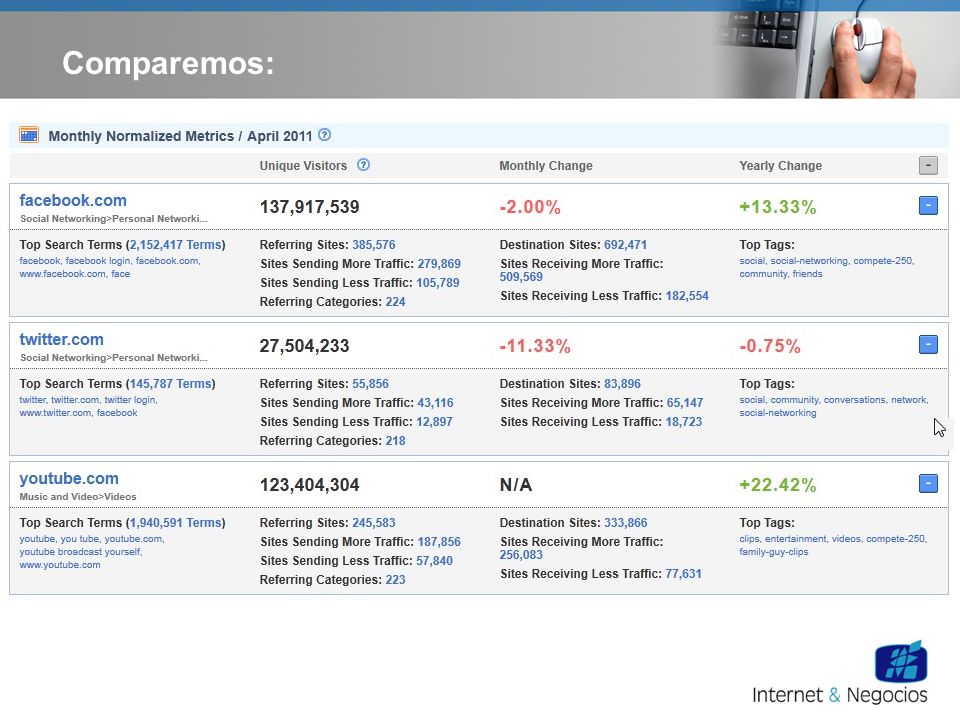Open the facebook.com site link

point(73,200)
